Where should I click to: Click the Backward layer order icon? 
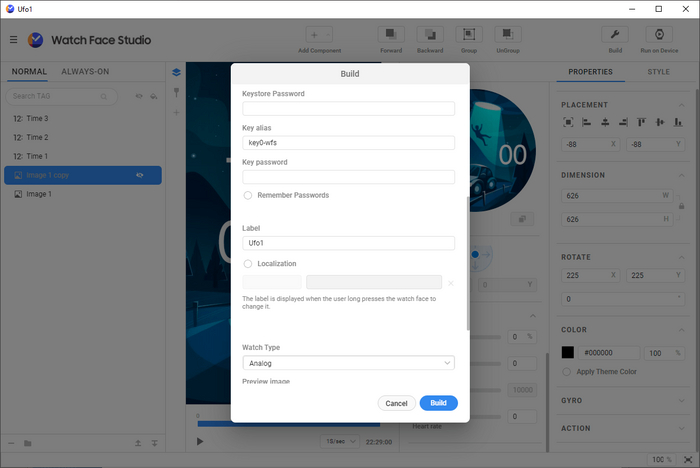pos(430,35)
